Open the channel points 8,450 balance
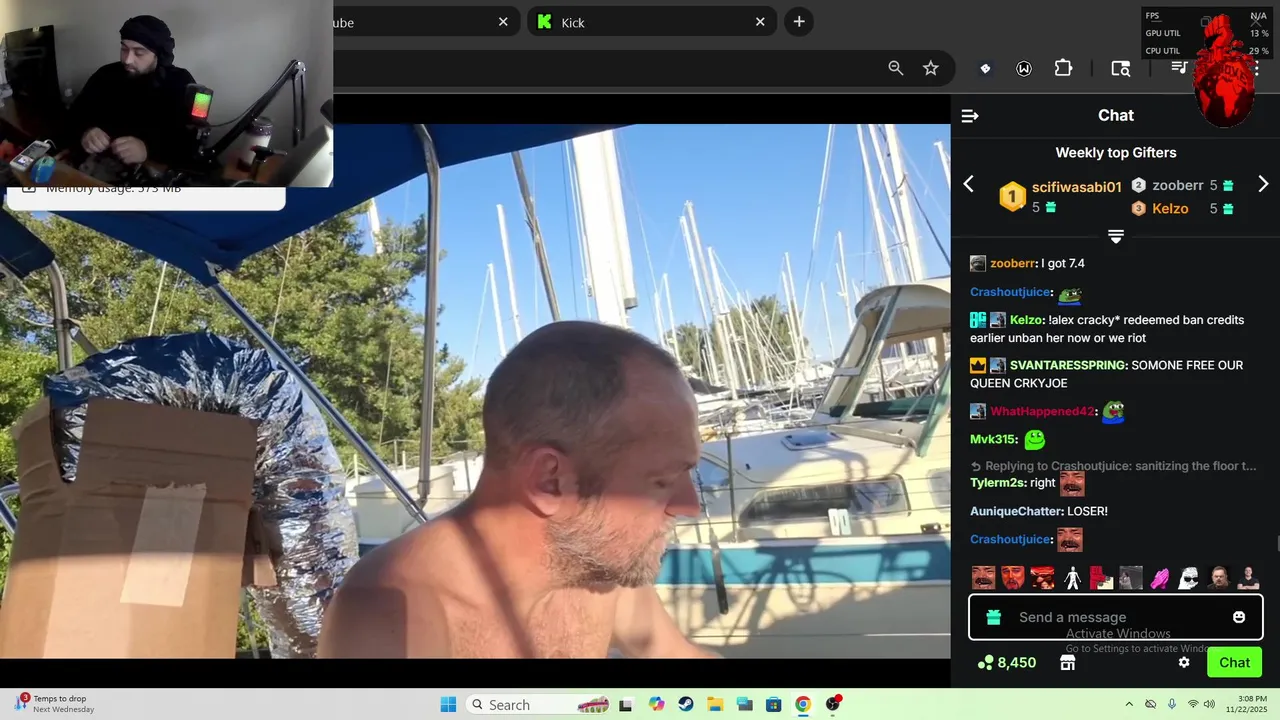The height and width of the screenshot is (720, 1280). click(x=1007, y=662)
